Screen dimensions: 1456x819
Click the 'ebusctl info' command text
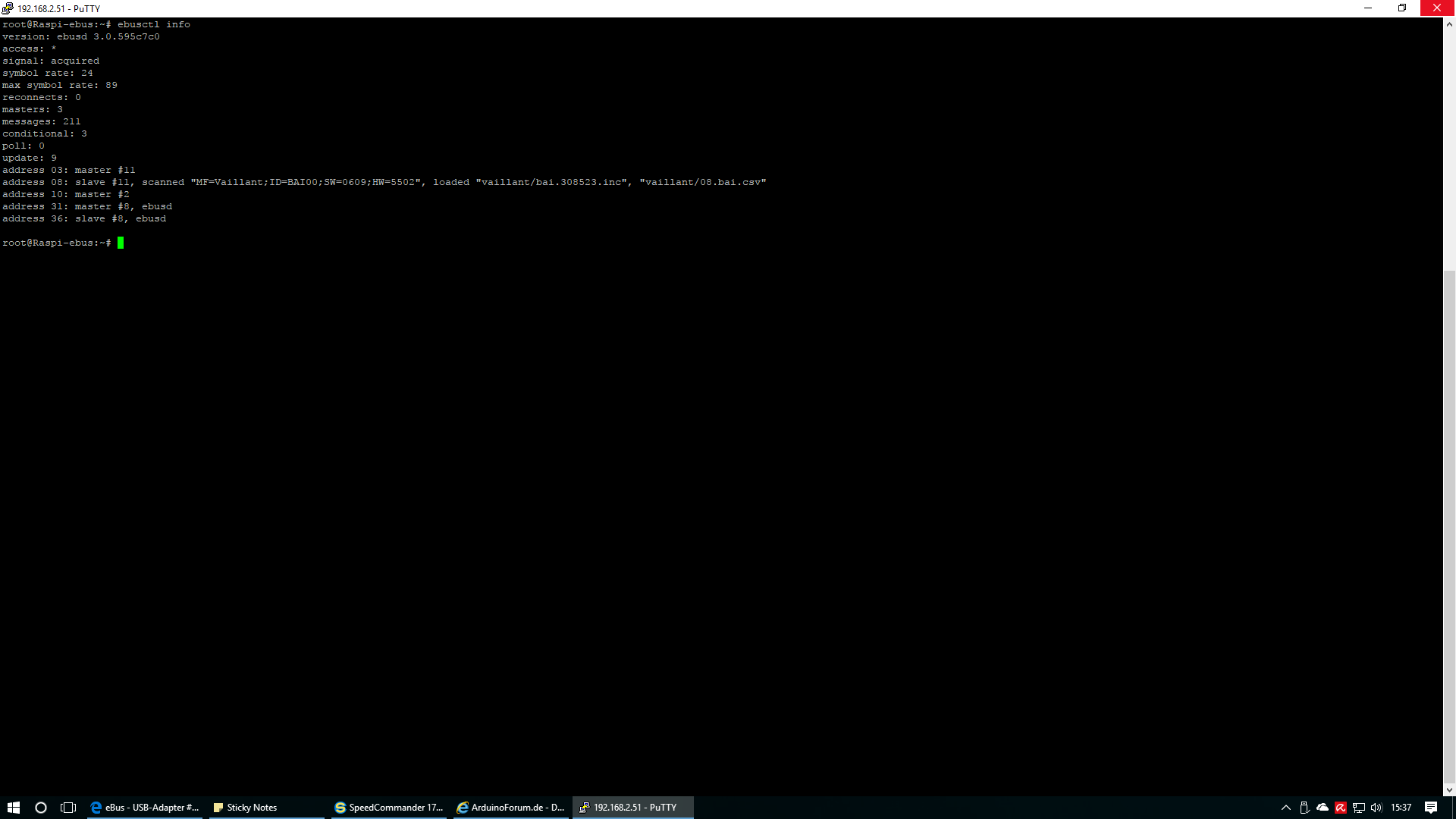[x=154, y=24]
